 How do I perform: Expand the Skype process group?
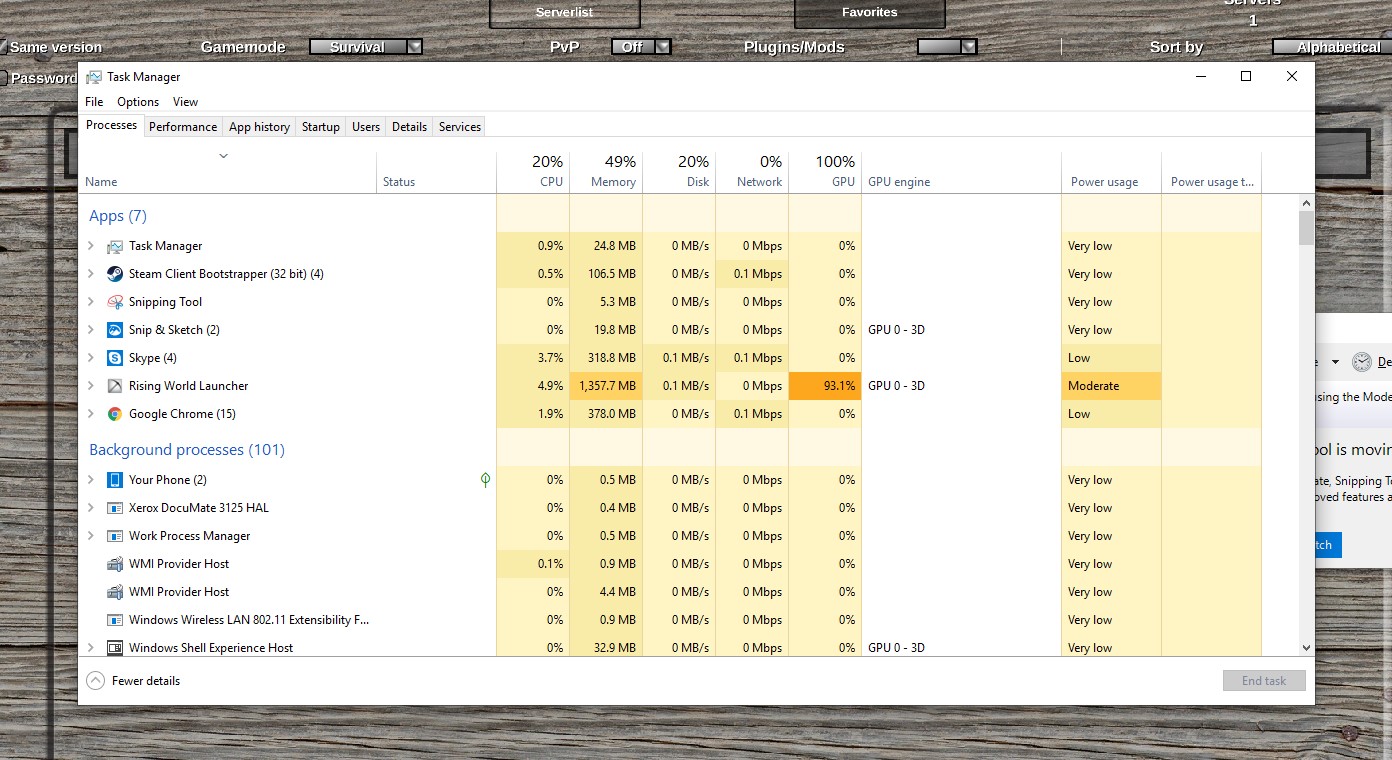91,358
